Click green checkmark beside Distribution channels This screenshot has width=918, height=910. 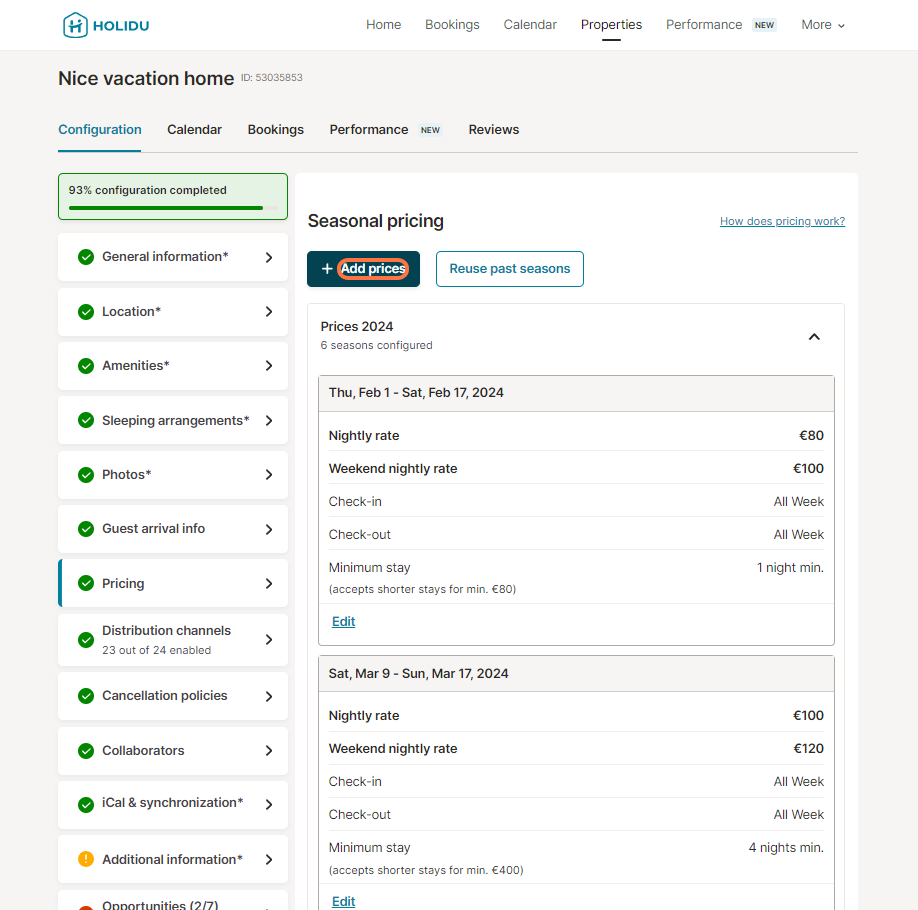[86, 640]
